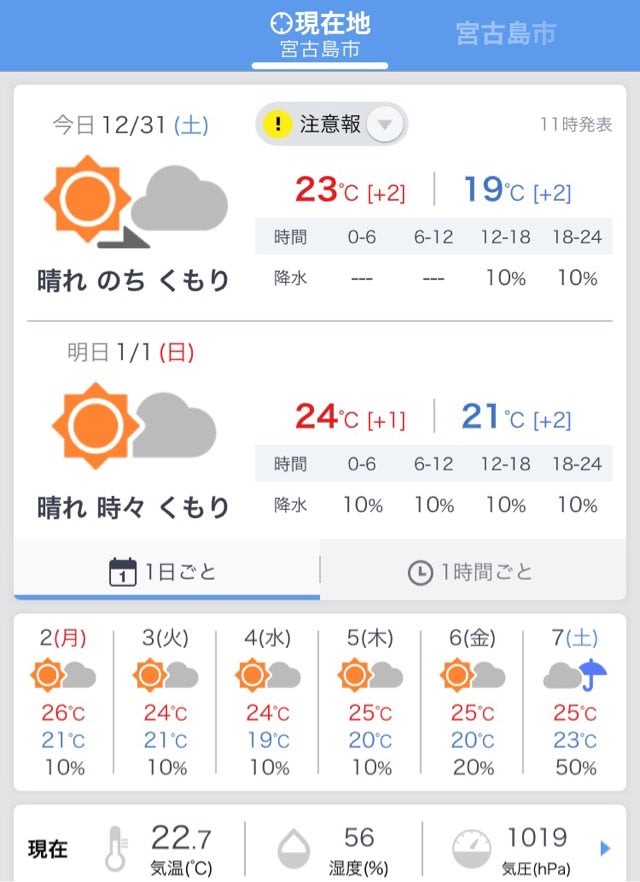
Task: Tap tomorrow's sunny-with-clouds weather icon
Action: pos(134,426)
